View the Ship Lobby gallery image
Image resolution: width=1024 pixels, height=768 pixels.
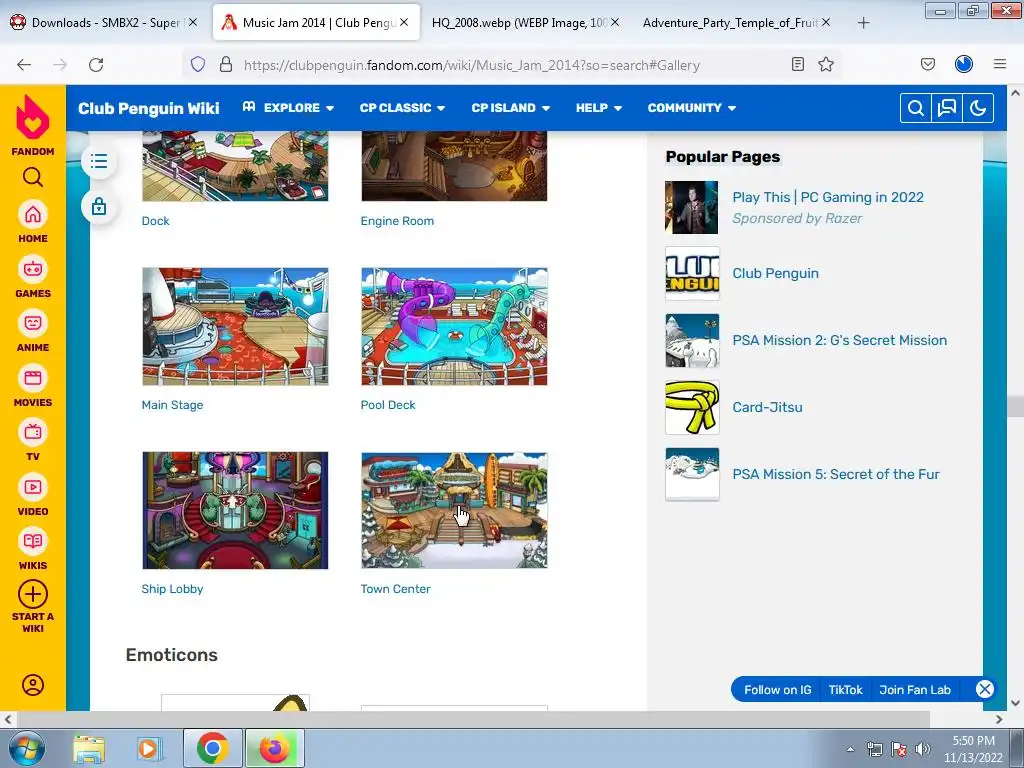(235, 510)
